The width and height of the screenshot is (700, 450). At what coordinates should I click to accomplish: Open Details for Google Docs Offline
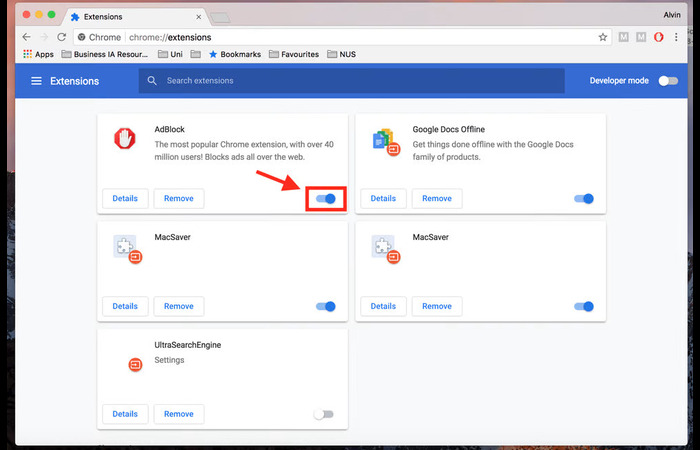click(383, 198)
